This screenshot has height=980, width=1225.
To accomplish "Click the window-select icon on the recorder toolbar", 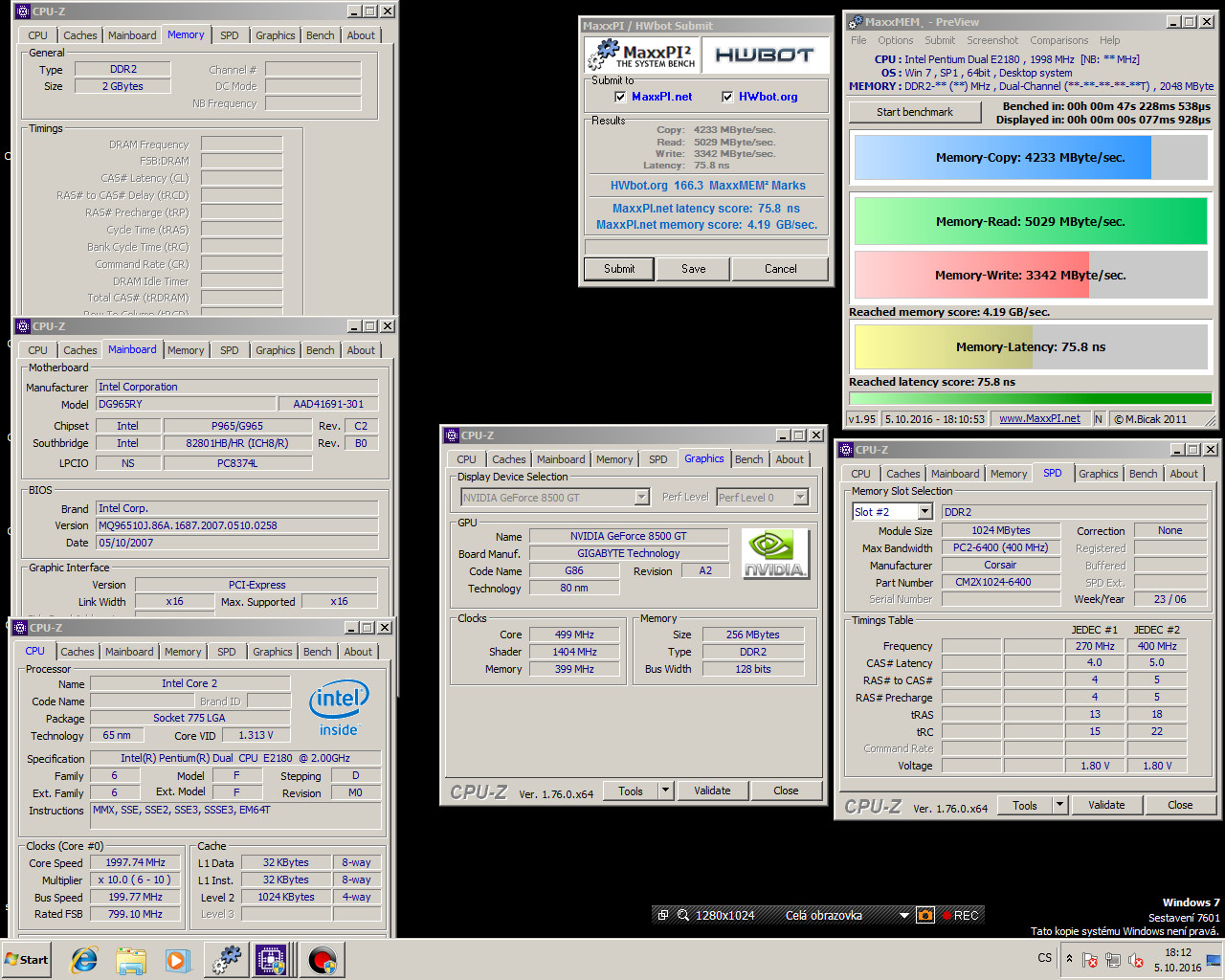I will click(x=662, y=915).
